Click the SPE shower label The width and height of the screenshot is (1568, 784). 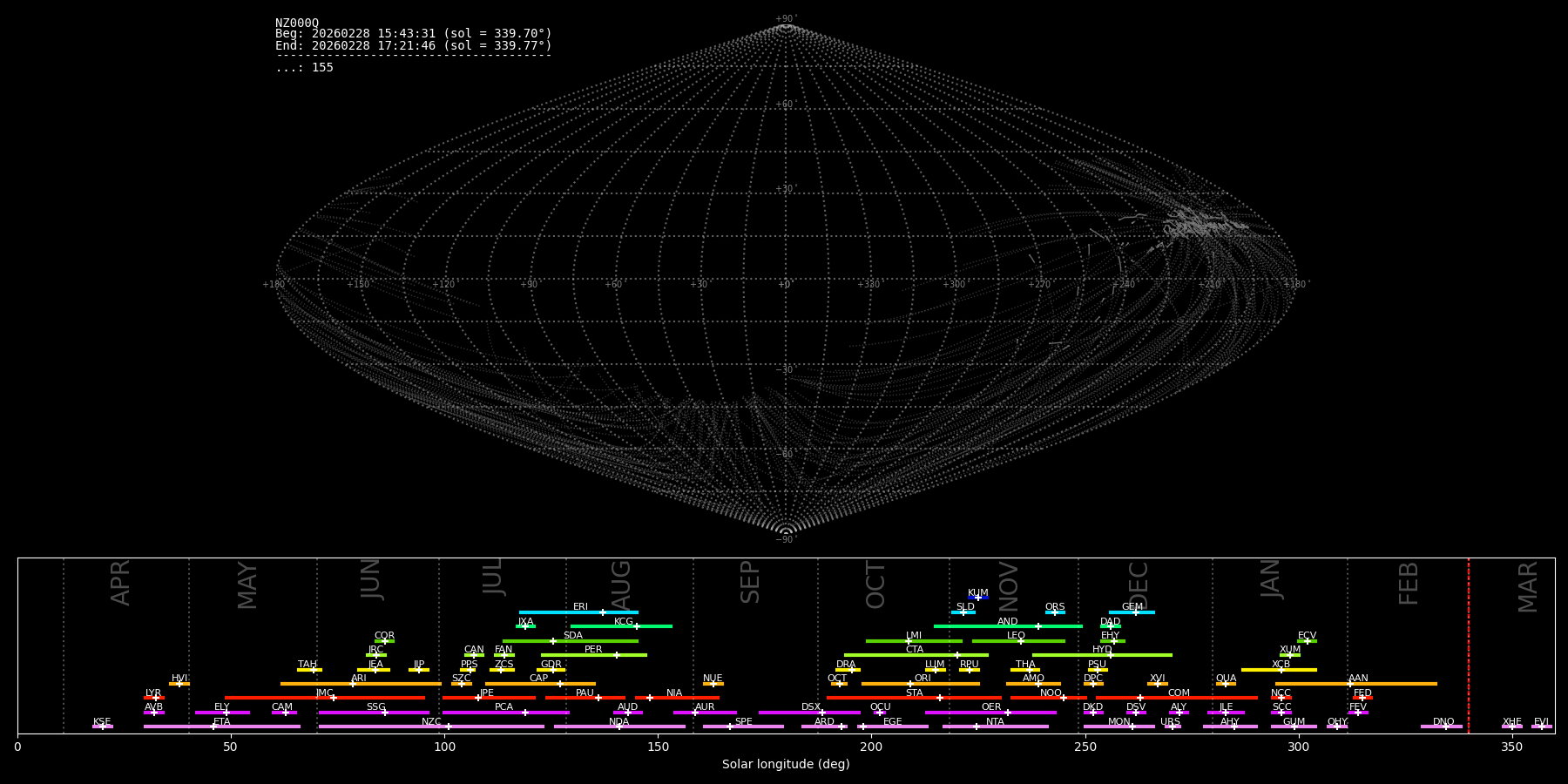click(743, 722)
